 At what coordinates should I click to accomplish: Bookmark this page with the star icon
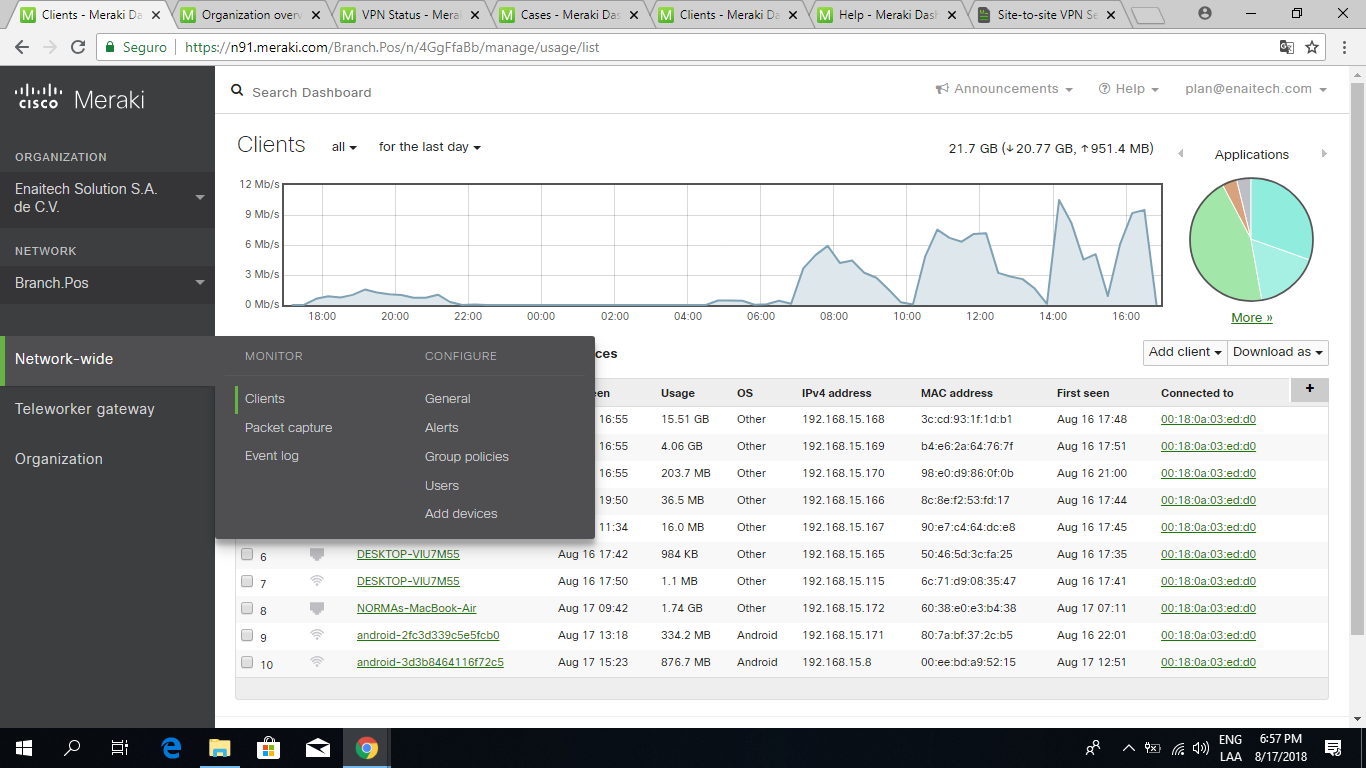coord(1312,47)
